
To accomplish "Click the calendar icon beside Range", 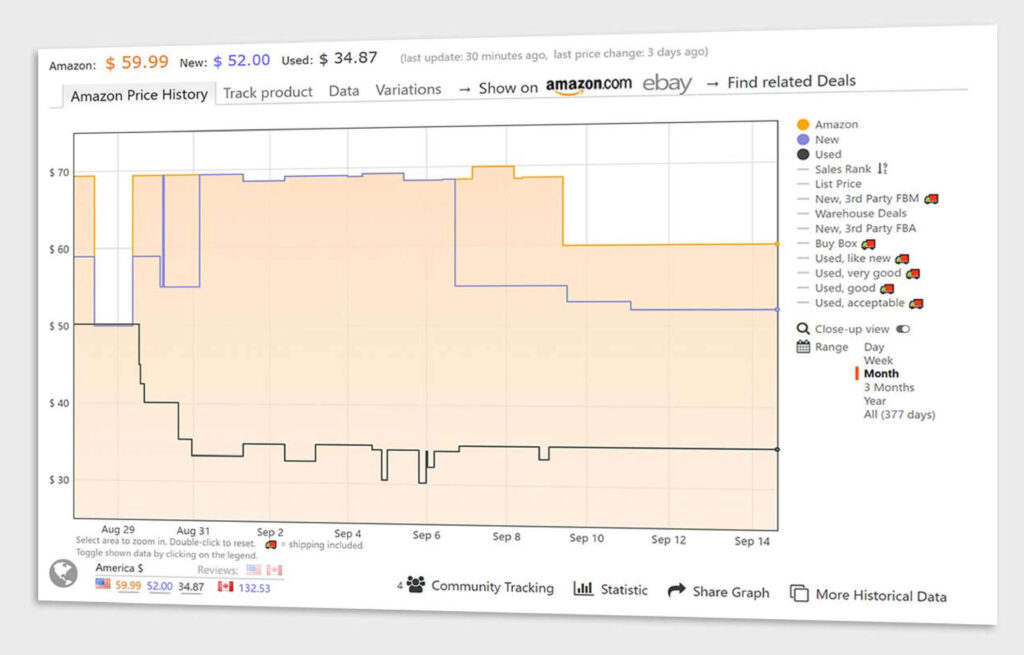I will click(x=803, y=347).
